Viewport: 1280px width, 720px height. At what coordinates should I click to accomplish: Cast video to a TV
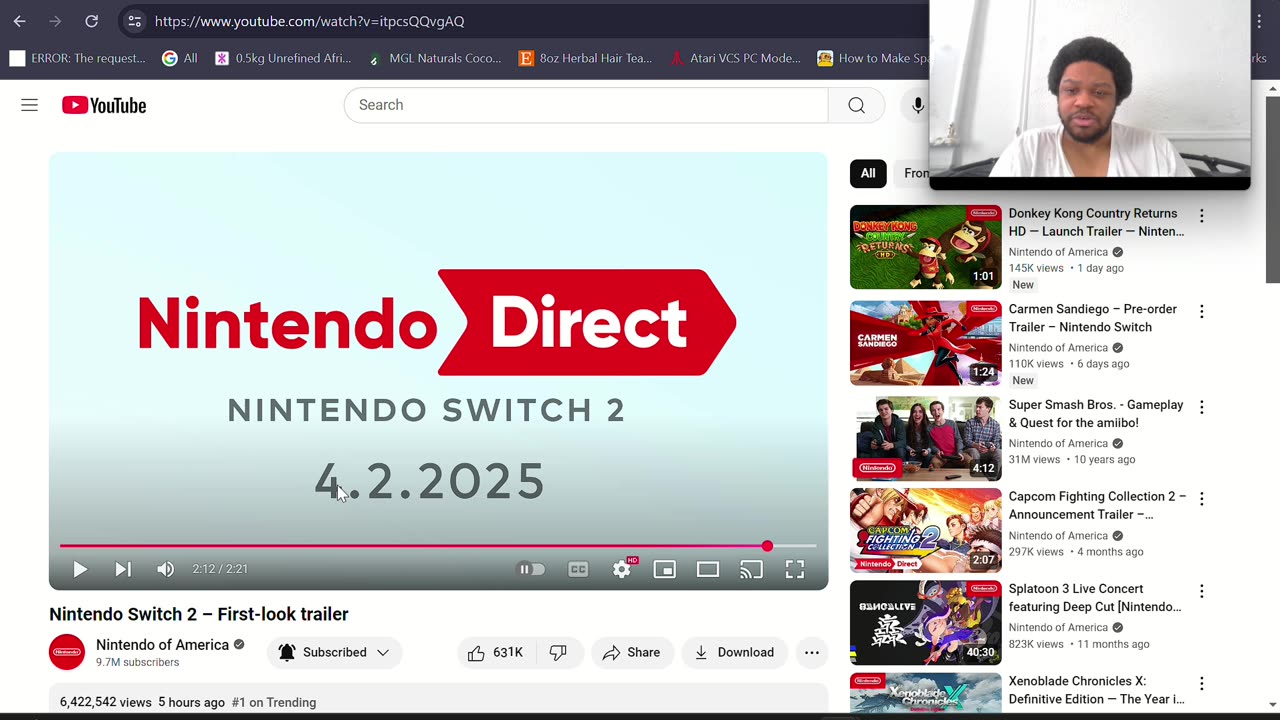[751, 569]
